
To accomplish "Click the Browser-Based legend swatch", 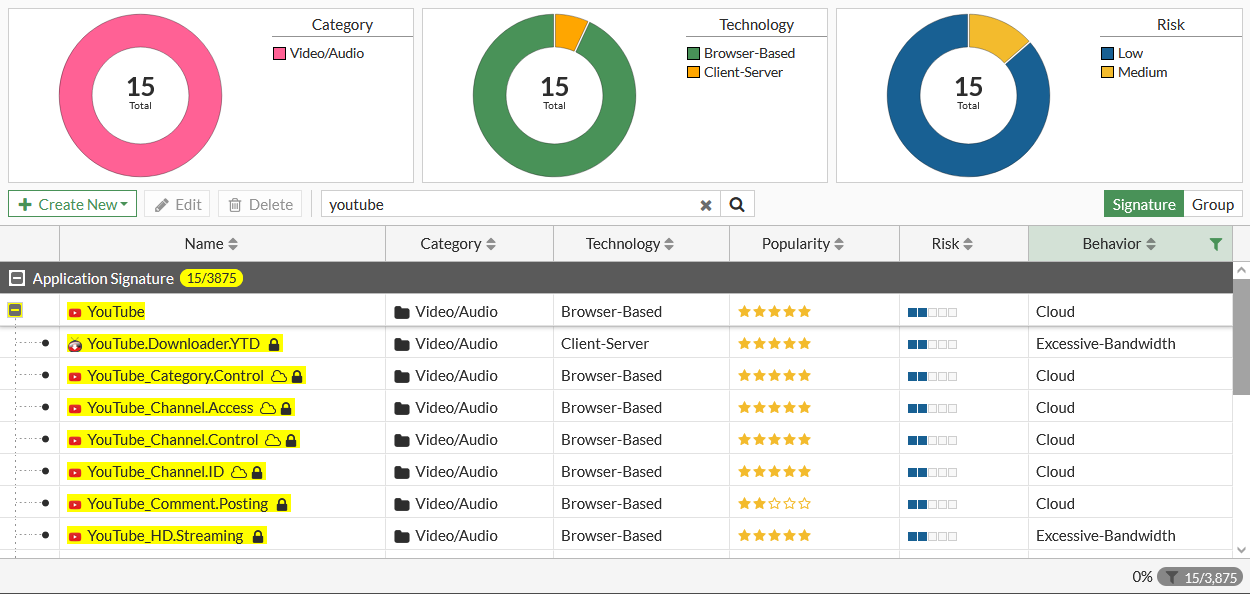I will pos(693,53).
